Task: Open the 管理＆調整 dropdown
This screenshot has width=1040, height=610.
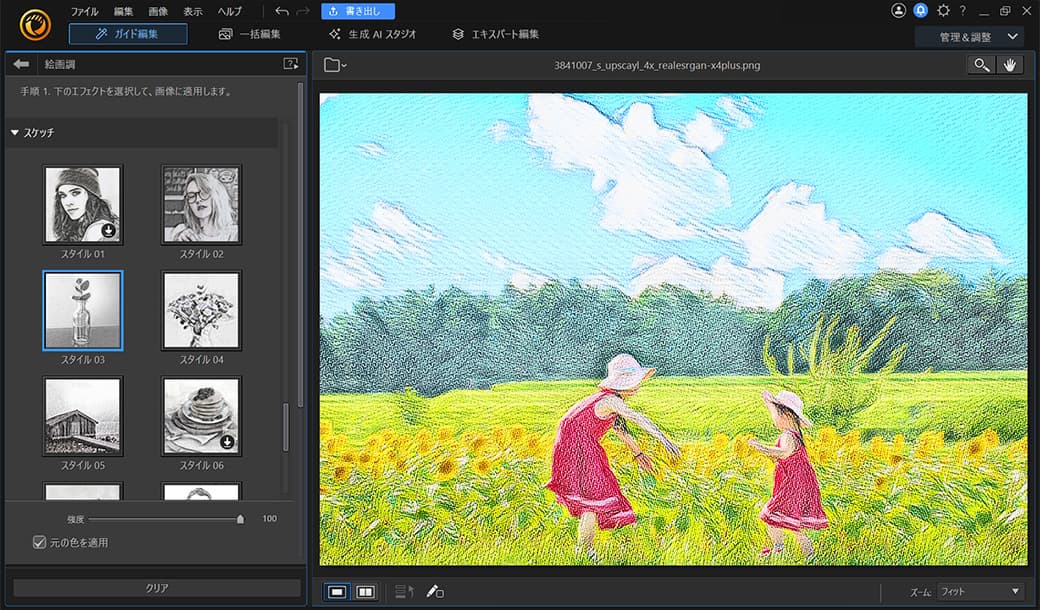Action: click(x=968, y=35)
